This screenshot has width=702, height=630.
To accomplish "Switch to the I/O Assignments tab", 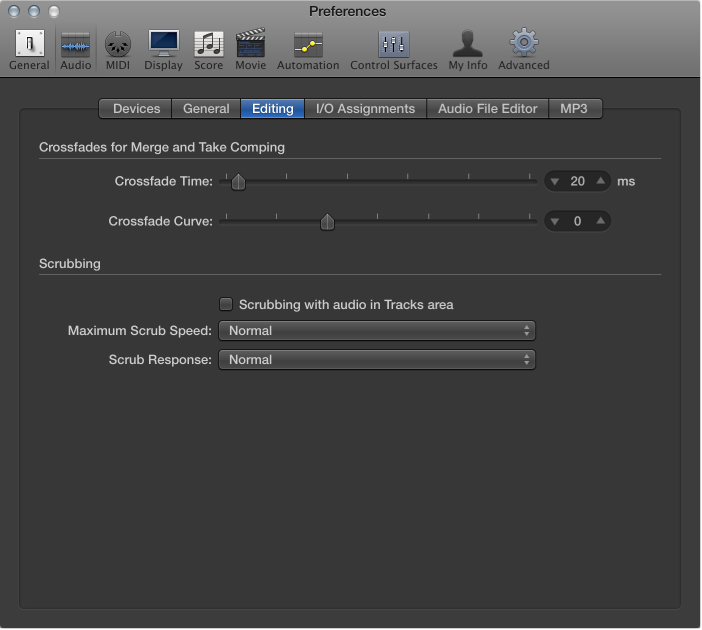I will click(x=365, y=109).
